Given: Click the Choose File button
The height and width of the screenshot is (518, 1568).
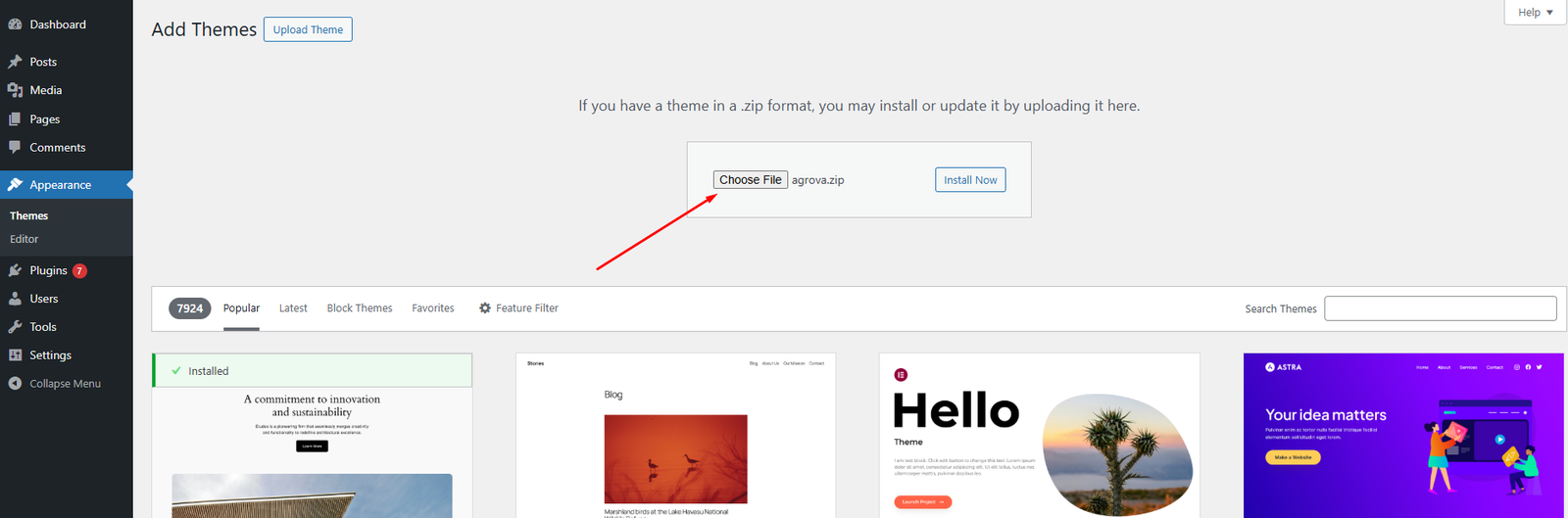Looking at the screenshot, I should point(751,180).
